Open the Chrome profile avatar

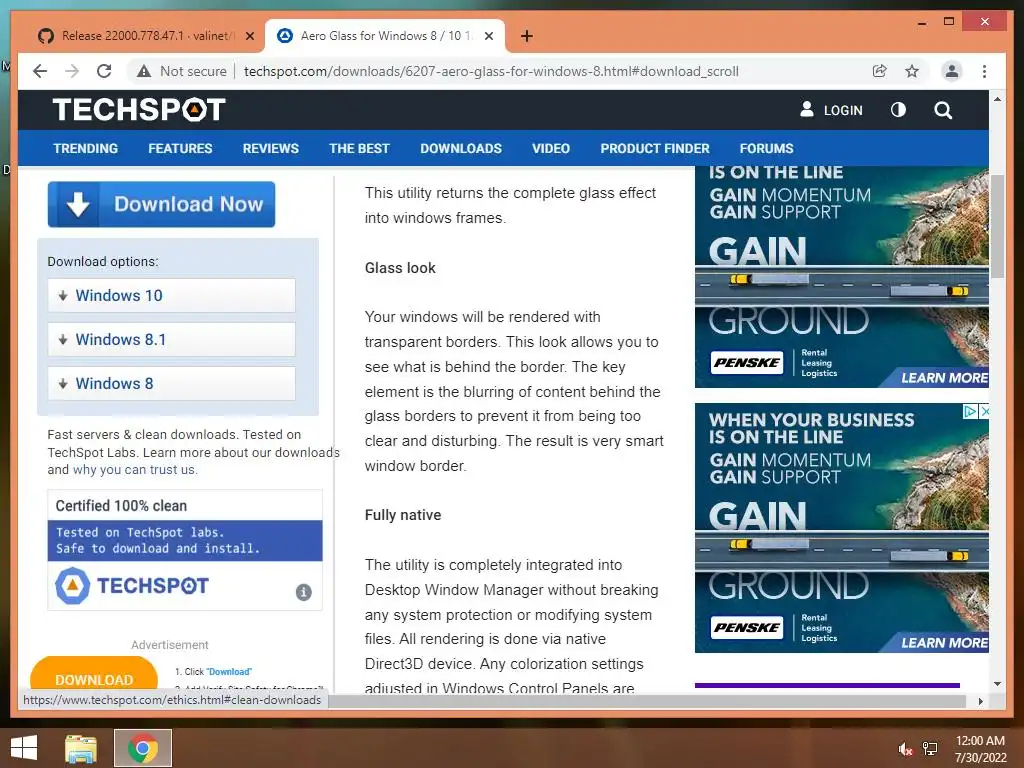952,71
